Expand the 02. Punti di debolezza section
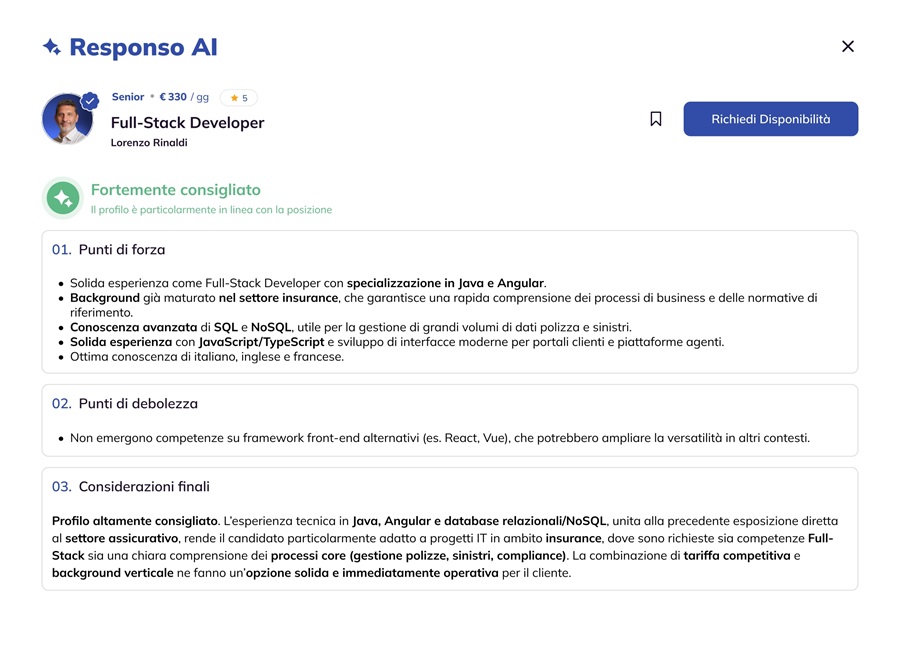This screenshot has width=900, height=666. 125,404
